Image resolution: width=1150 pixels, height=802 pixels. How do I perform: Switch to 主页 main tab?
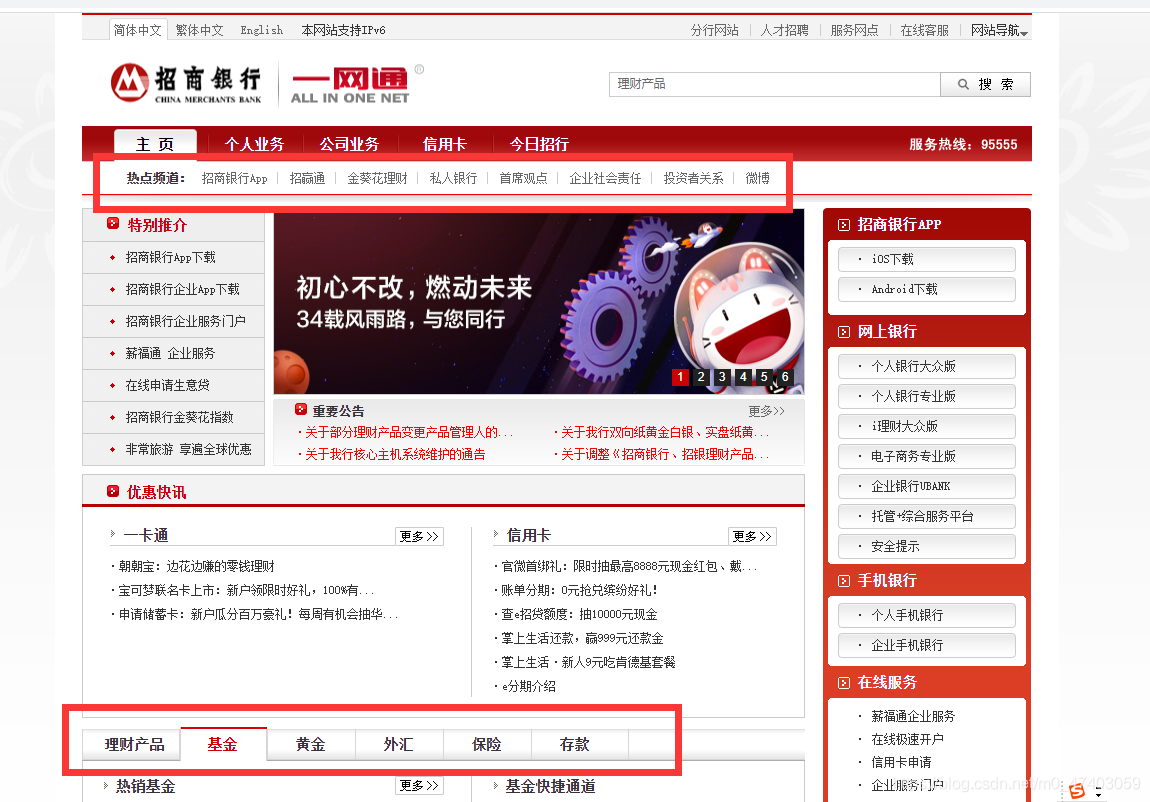pyautogui.click(x=155, y=144)
